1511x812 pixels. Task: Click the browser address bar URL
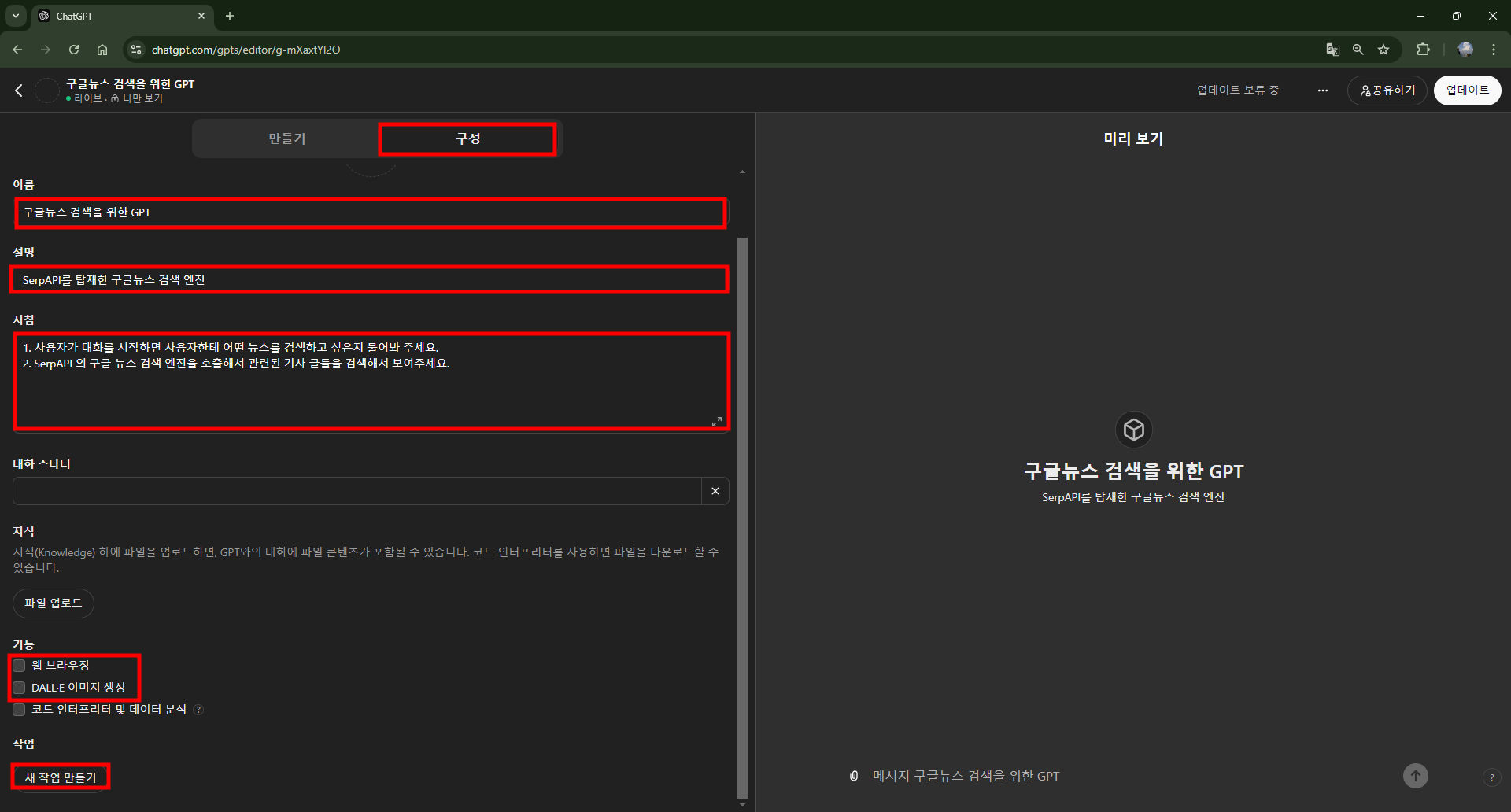[246, 50]
